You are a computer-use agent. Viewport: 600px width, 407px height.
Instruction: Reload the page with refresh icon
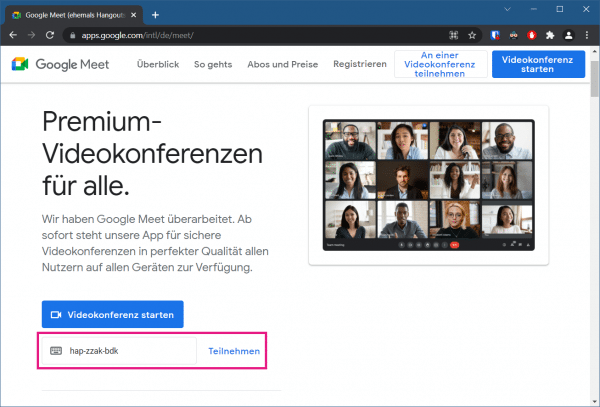pos(50,35)
